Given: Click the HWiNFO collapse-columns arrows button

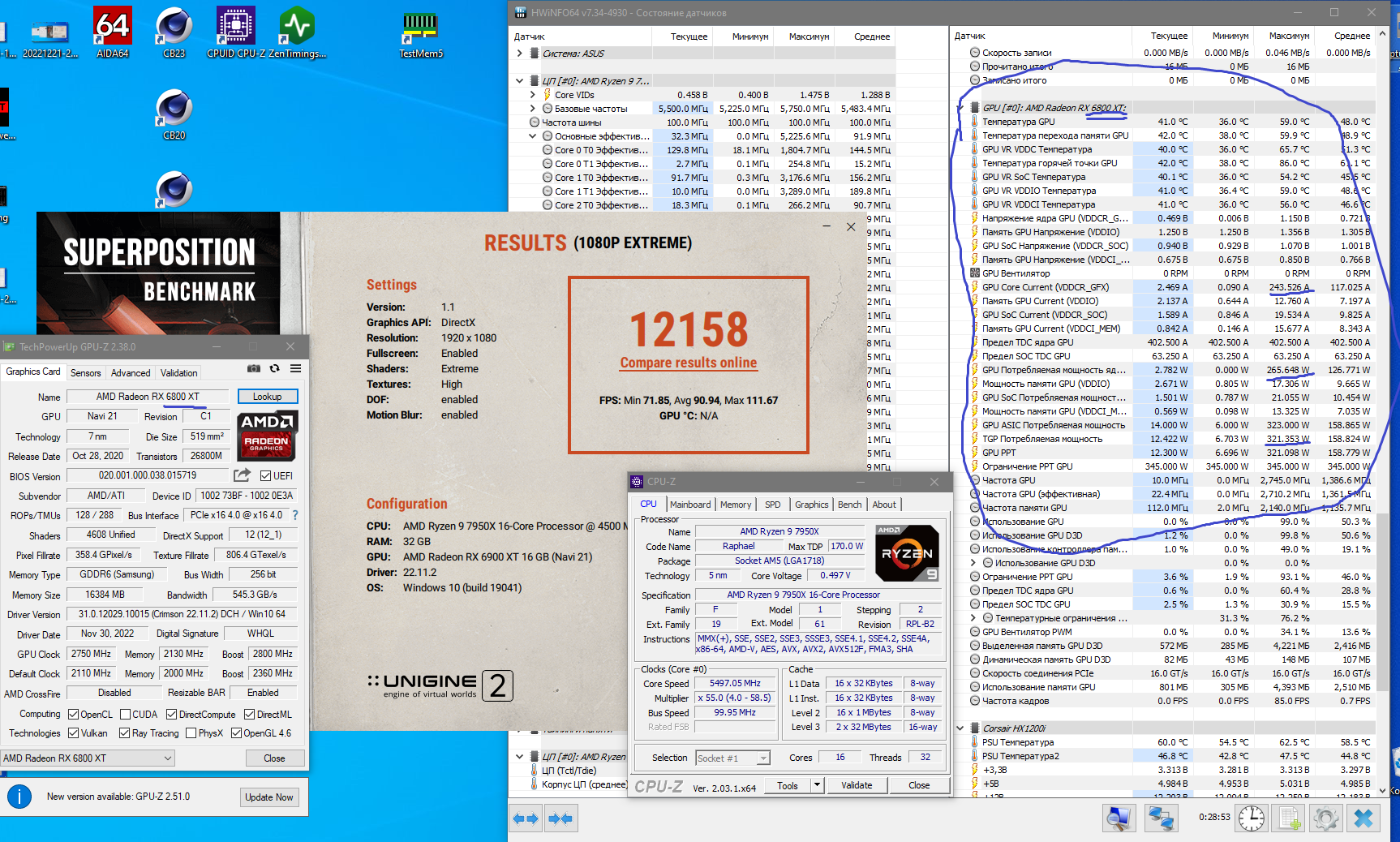Looking at the screenshot, I should click(560, 818).
